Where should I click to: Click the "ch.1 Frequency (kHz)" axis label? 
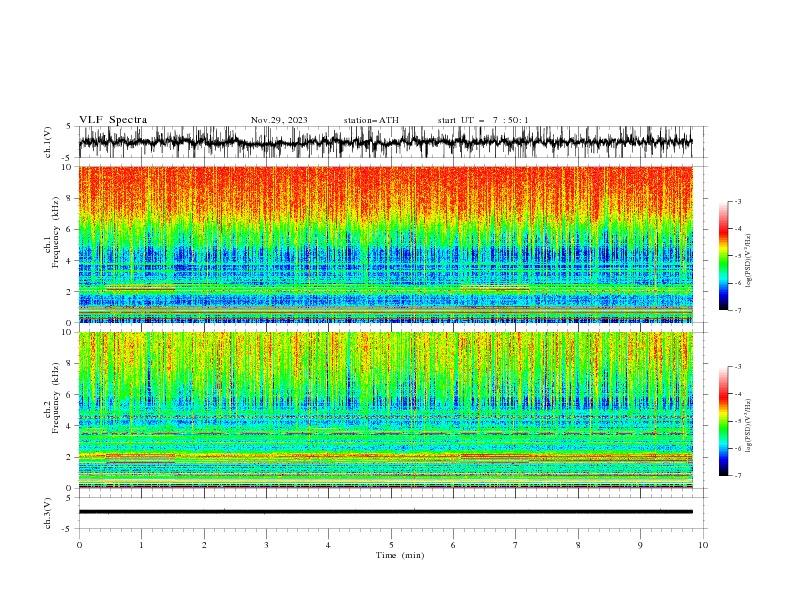[x=52, y=233]
